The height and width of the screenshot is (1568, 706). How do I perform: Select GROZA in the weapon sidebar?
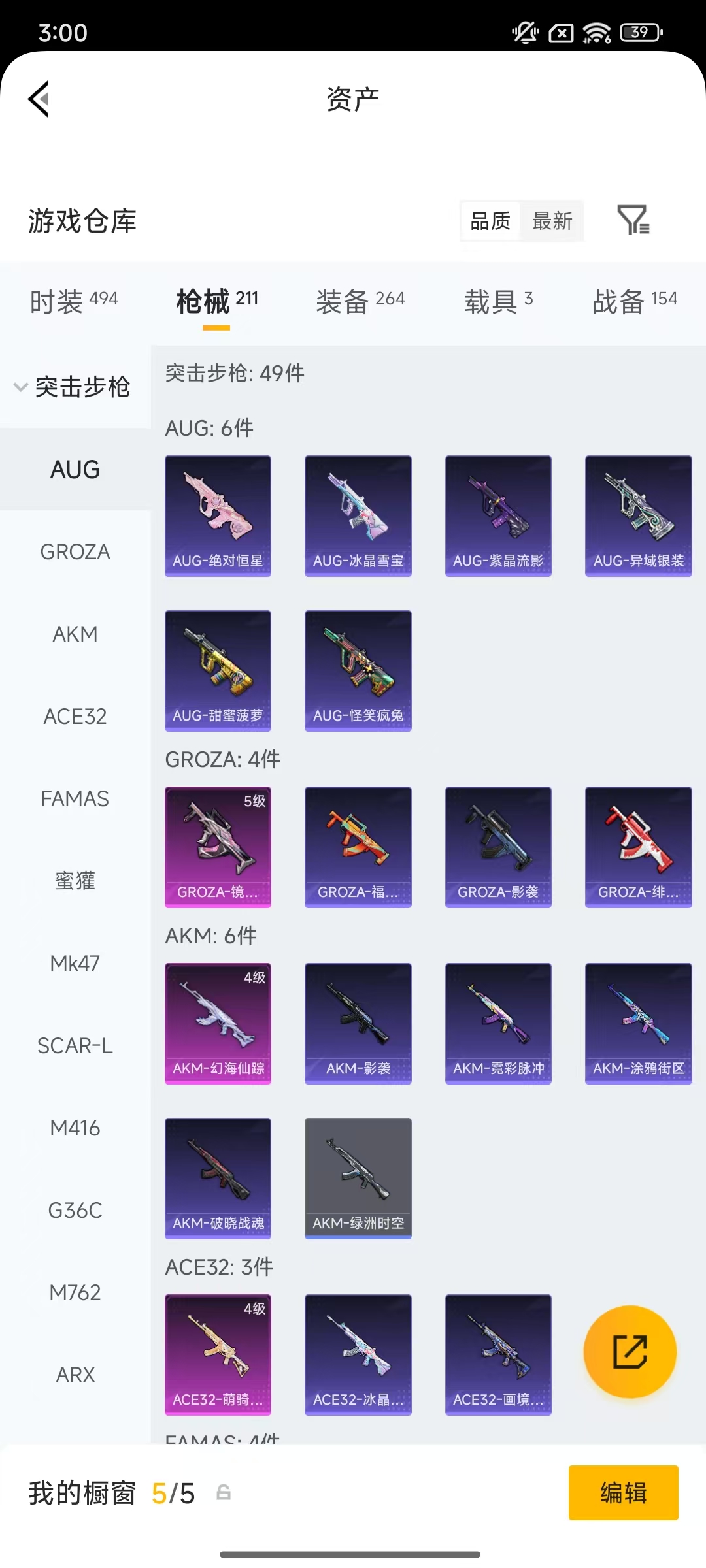coord(75,552)
